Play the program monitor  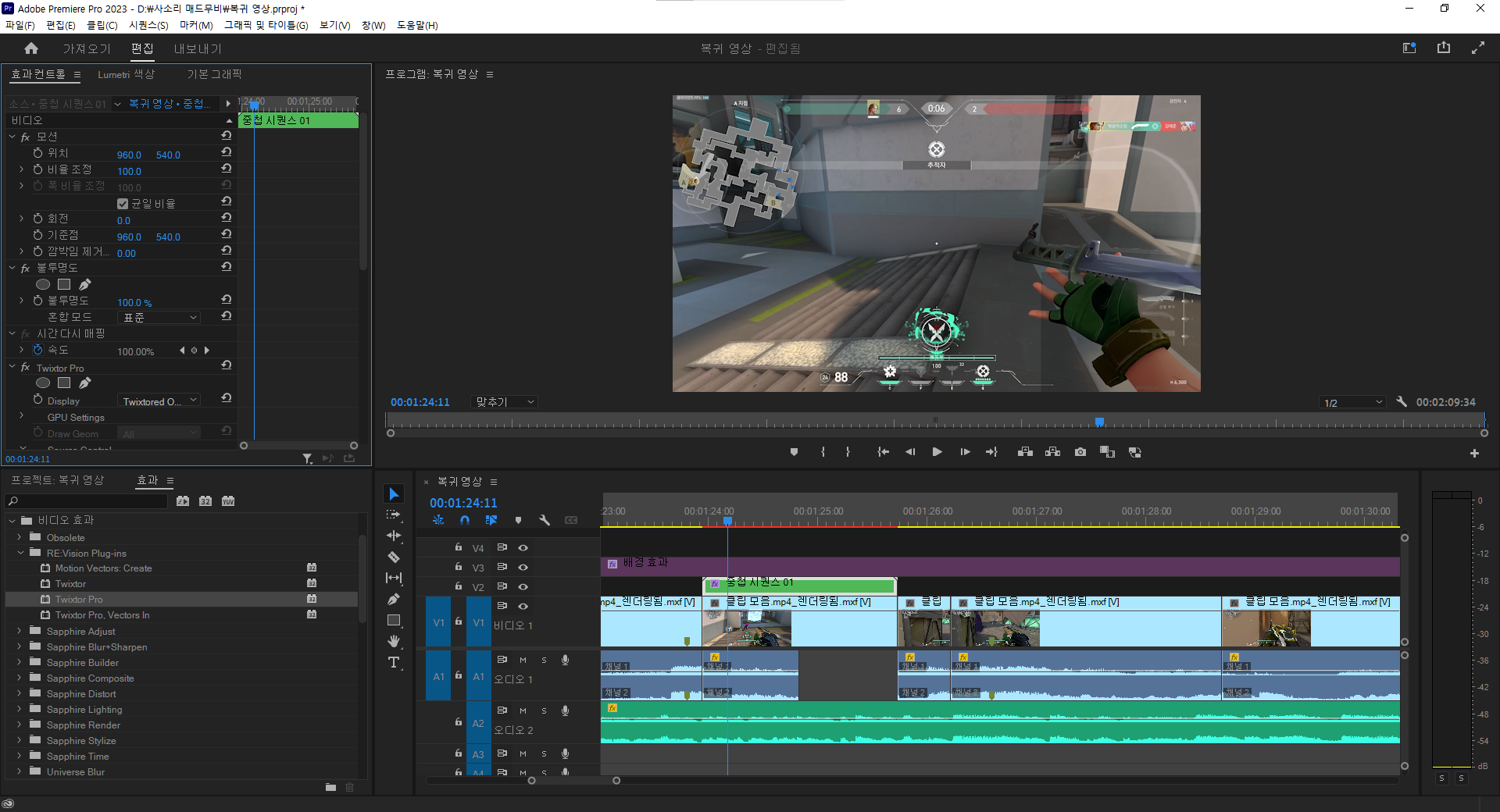pos(937,452)
